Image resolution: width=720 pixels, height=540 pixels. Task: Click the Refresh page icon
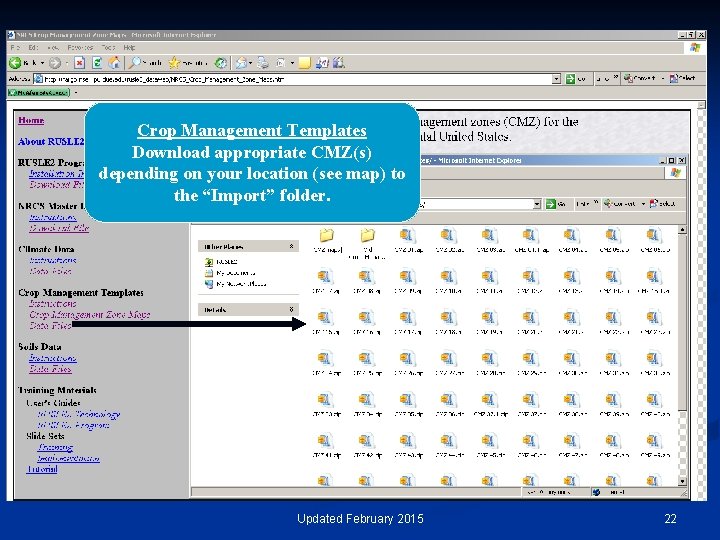(97, 63)
